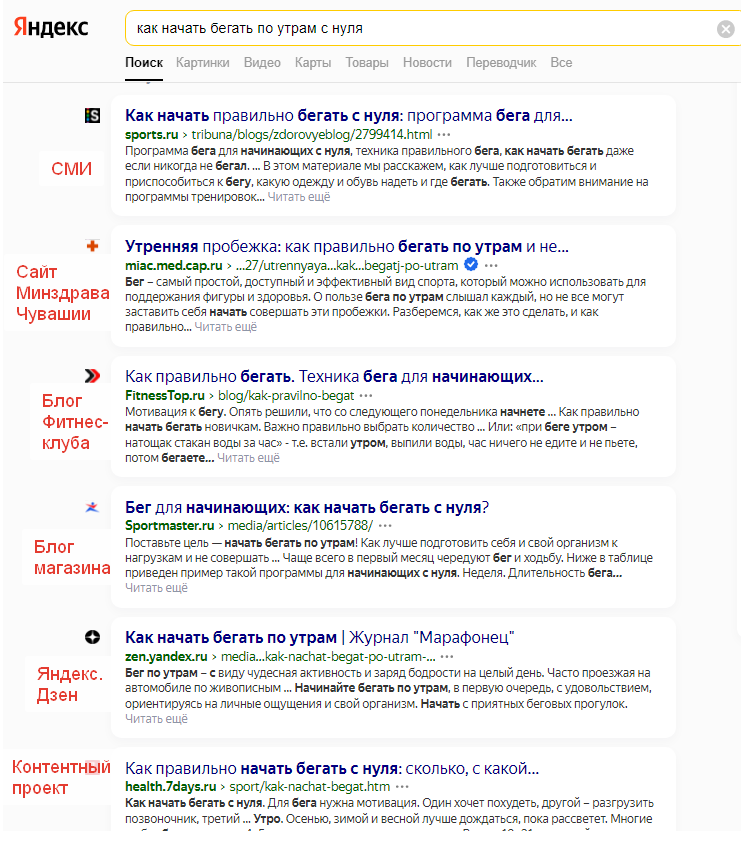
Task: Switch to the Видео tab
Action: click(x=262, y=63)
